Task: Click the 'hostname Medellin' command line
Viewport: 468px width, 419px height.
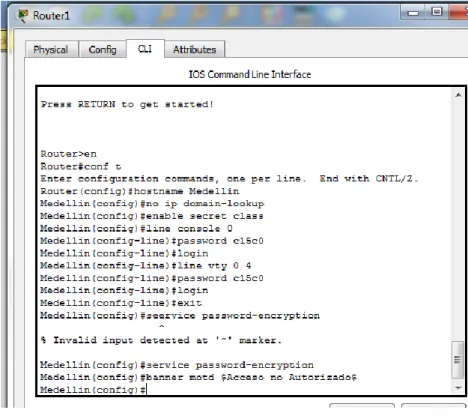Action: pos(140,191)
